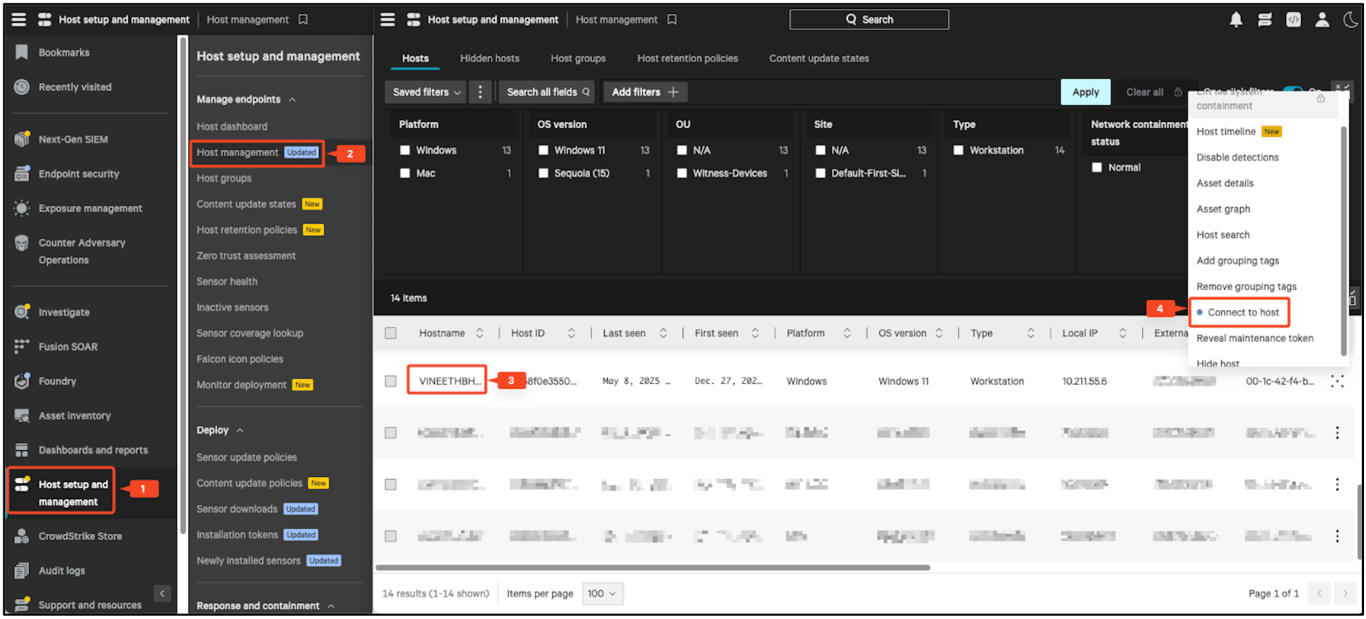Sort by the Platform column
This screenshot has width=1366, height=619.
847,333
